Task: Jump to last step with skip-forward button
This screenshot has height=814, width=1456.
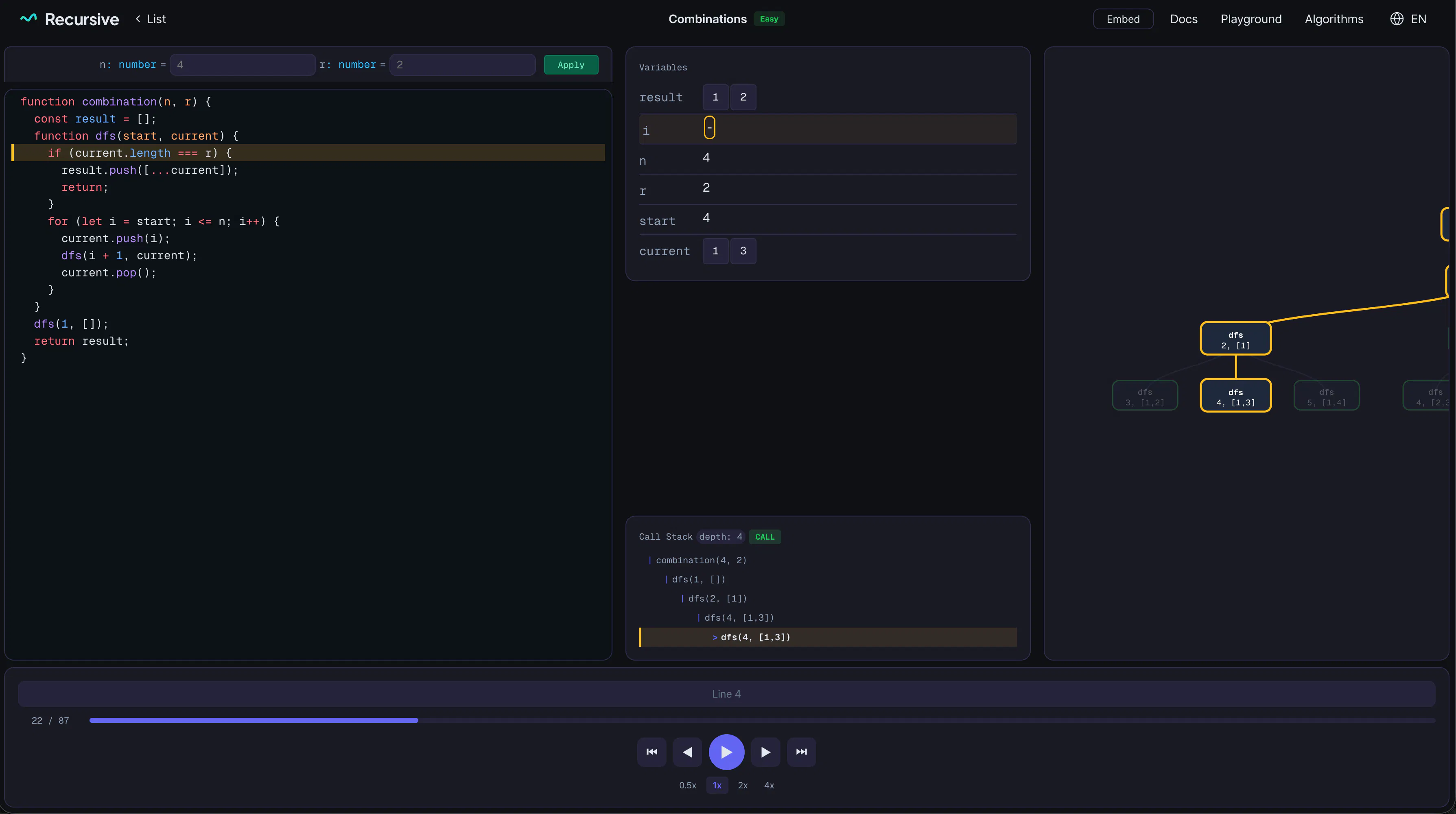Action: pyautogui.click(x=801, y=752)
